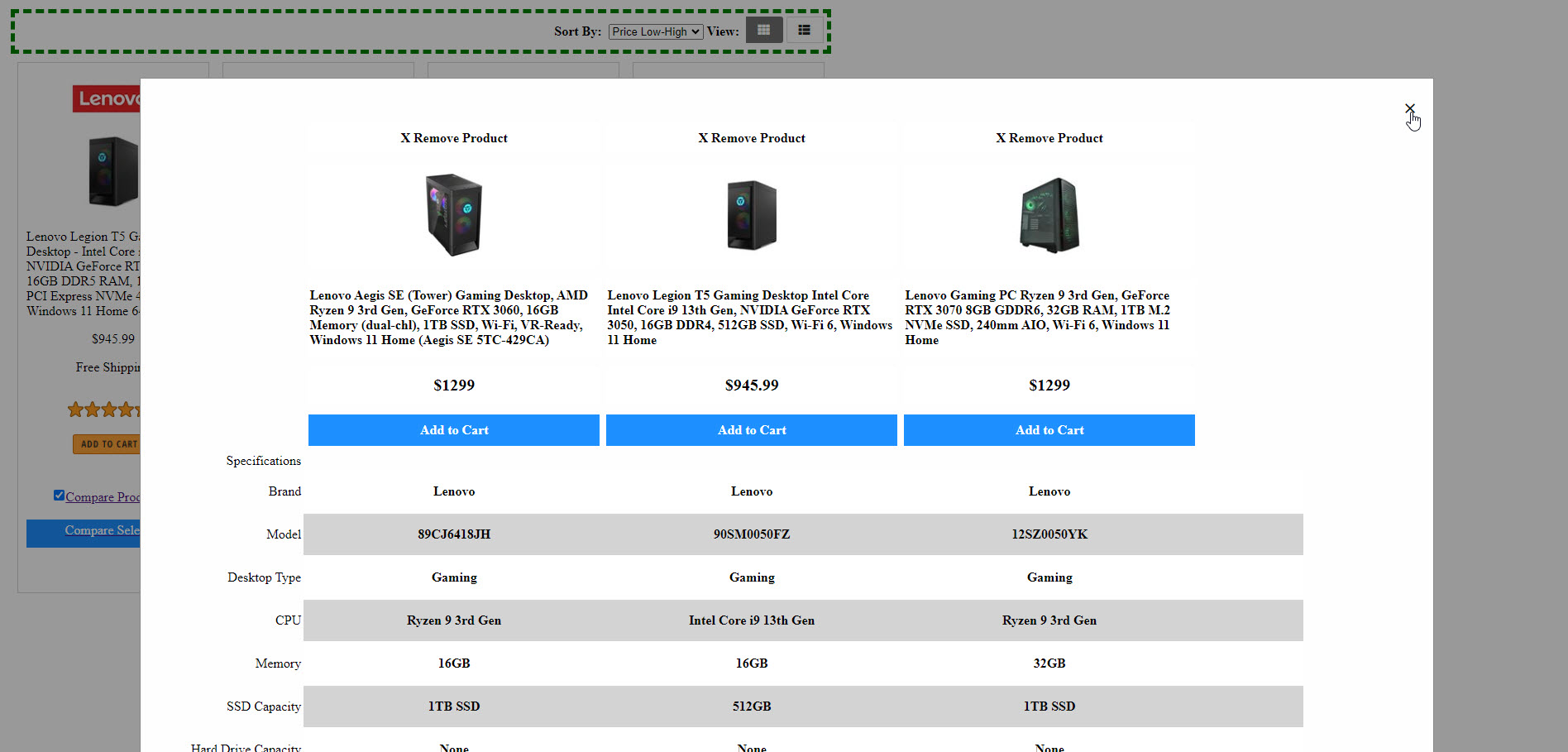The image size is (1568, 752).
Task: Close the product comparison popup
Action: pyautogui.click(x=1409, y=109)
